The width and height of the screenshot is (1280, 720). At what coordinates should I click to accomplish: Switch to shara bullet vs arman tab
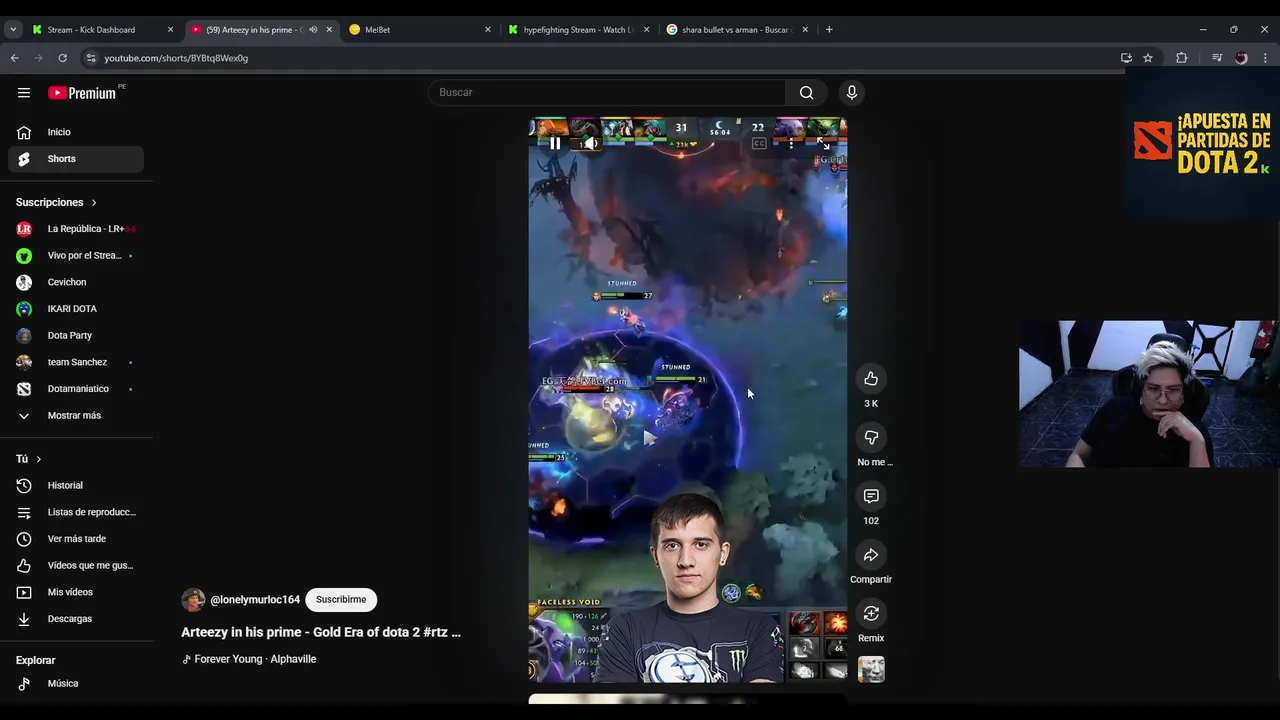[737, 30]
